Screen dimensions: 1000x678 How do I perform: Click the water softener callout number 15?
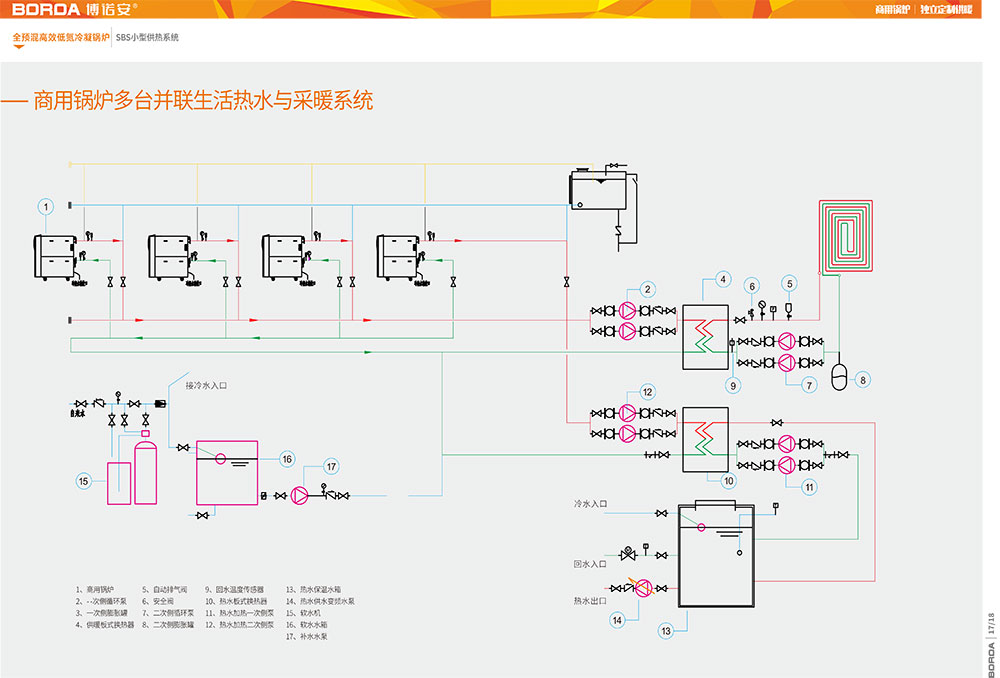point(85,481)
